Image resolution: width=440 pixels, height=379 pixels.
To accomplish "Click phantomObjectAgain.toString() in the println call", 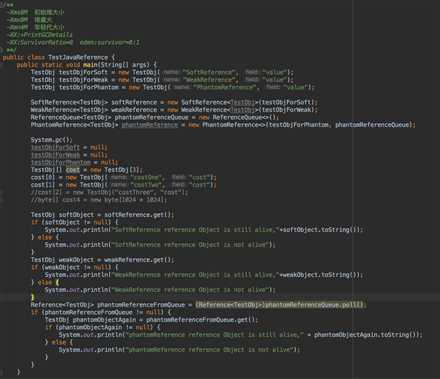I will [366, 335].
